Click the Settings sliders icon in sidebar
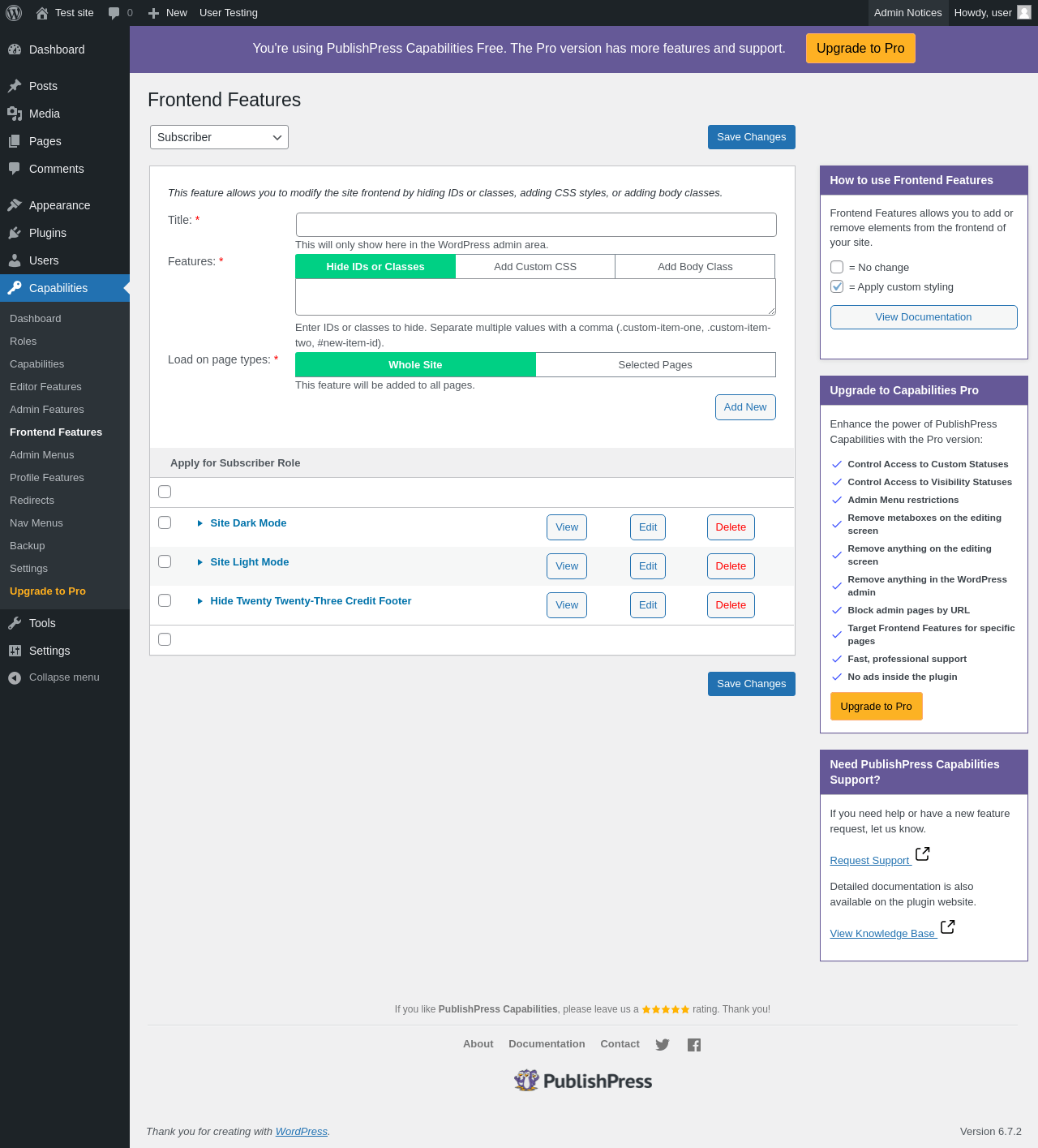1038x1148 pixels. click(x=15, y=651)
